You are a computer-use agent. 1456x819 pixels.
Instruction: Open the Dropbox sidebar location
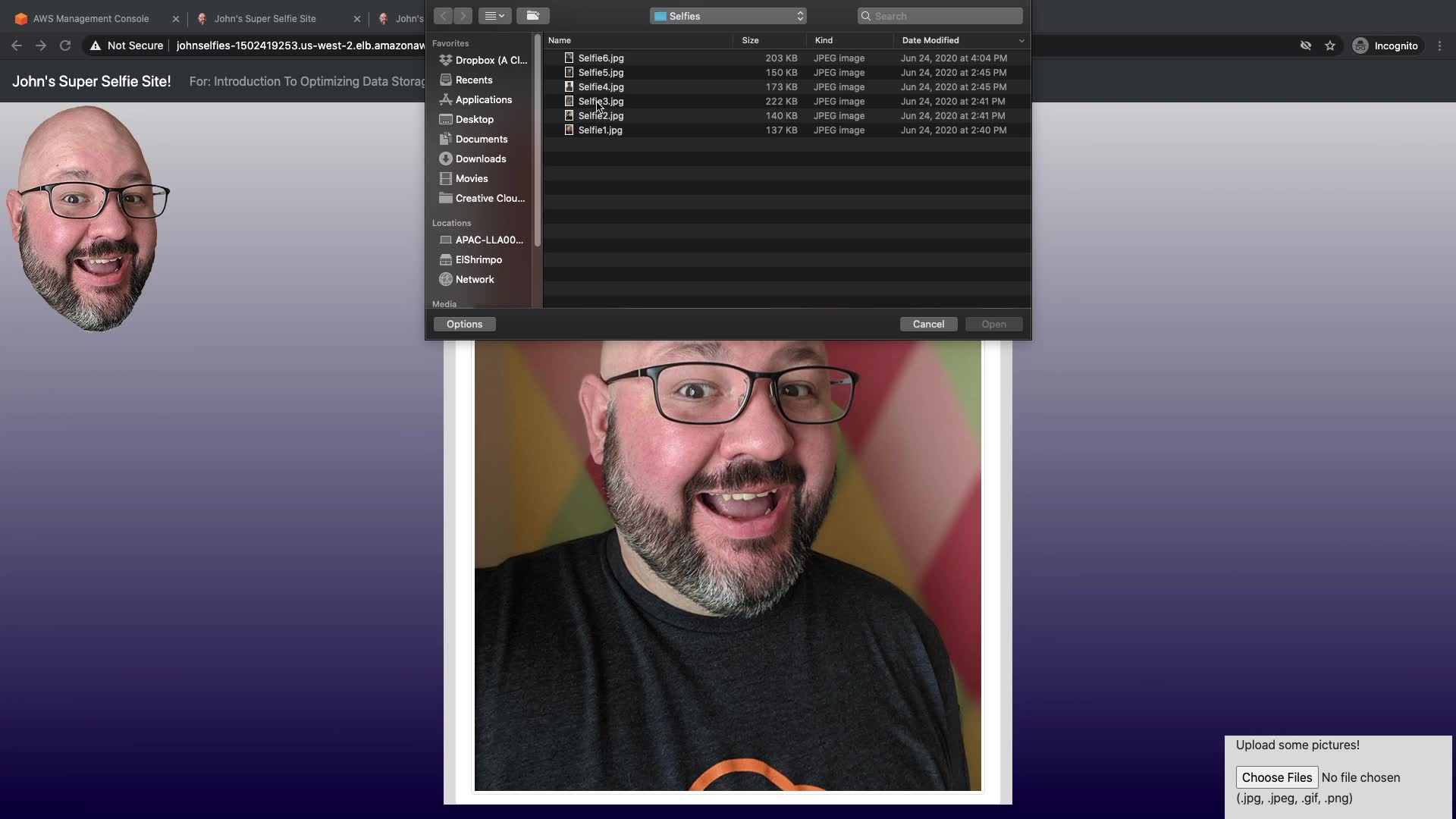490,61
